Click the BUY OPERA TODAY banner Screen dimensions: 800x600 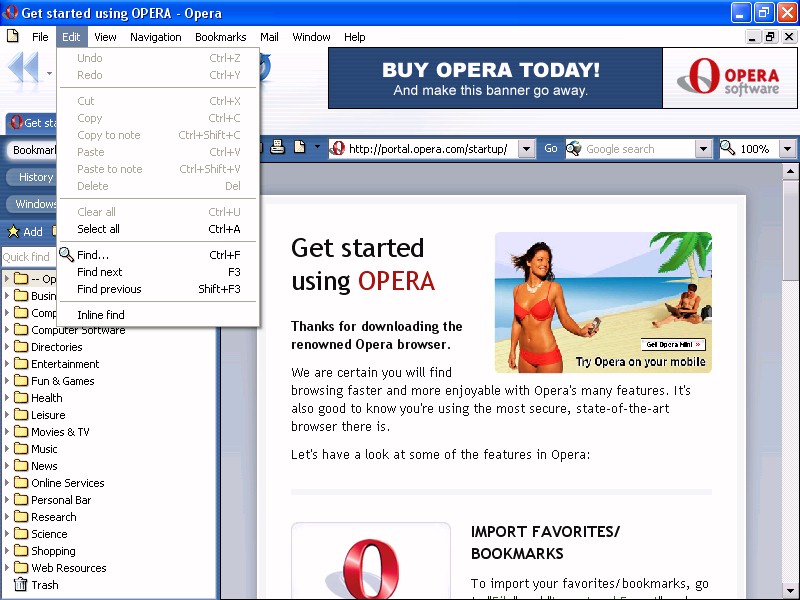(x=495, y=78)
